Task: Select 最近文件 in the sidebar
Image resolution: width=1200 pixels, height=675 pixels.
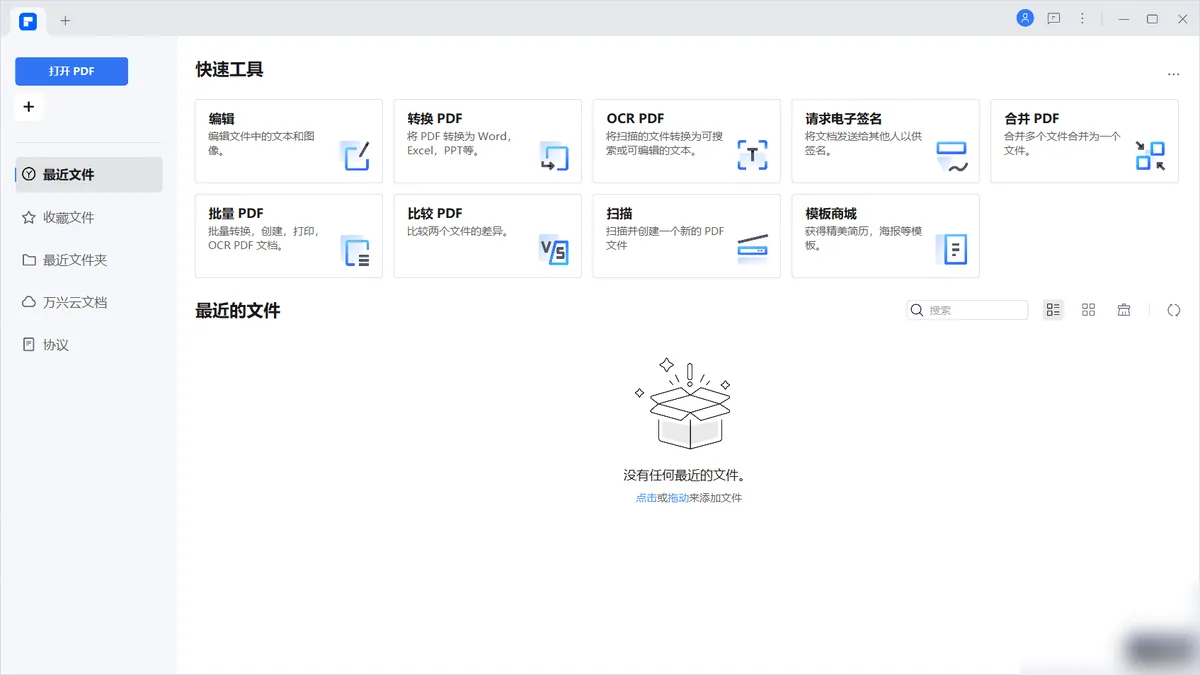Action: click(88, 174)
